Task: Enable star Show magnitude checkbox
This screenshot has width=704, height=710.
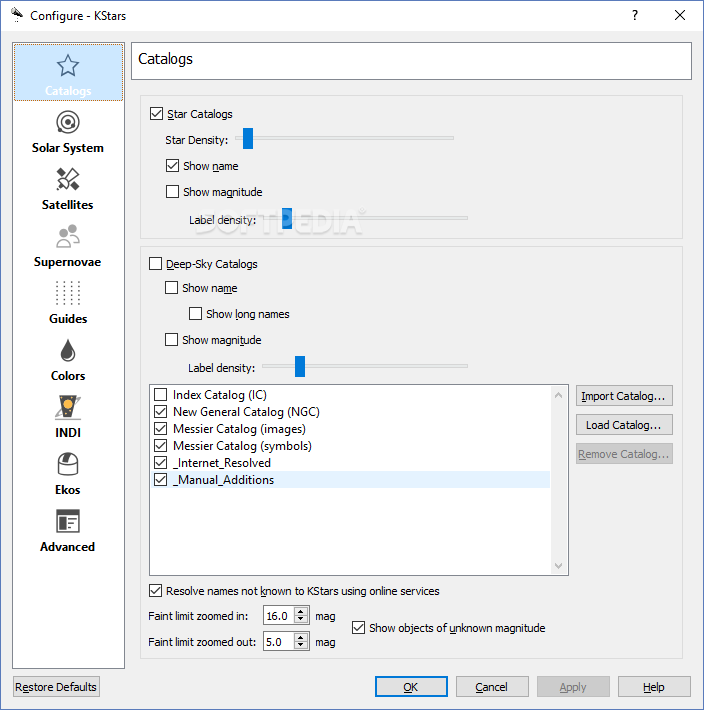Action: pyautogui.click(x=172, y=192)
